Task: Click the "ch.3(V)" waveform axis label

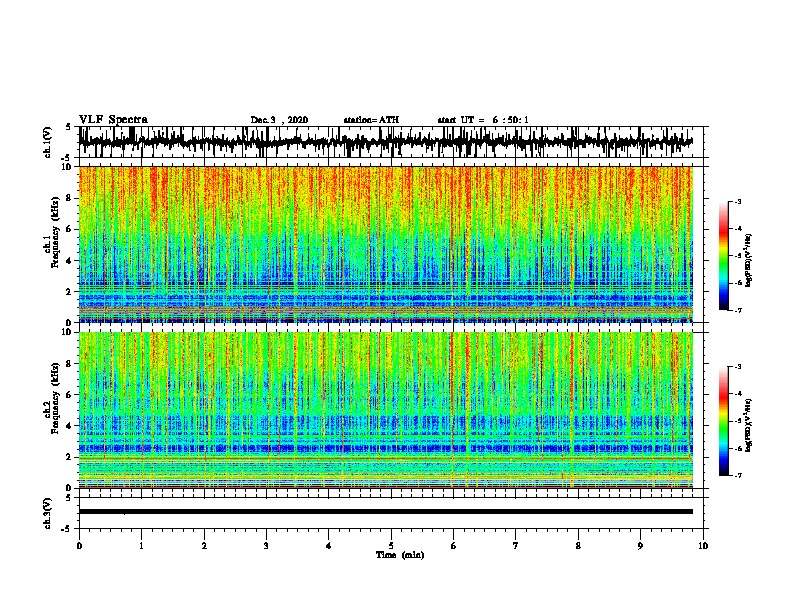Action: [48, 513]
